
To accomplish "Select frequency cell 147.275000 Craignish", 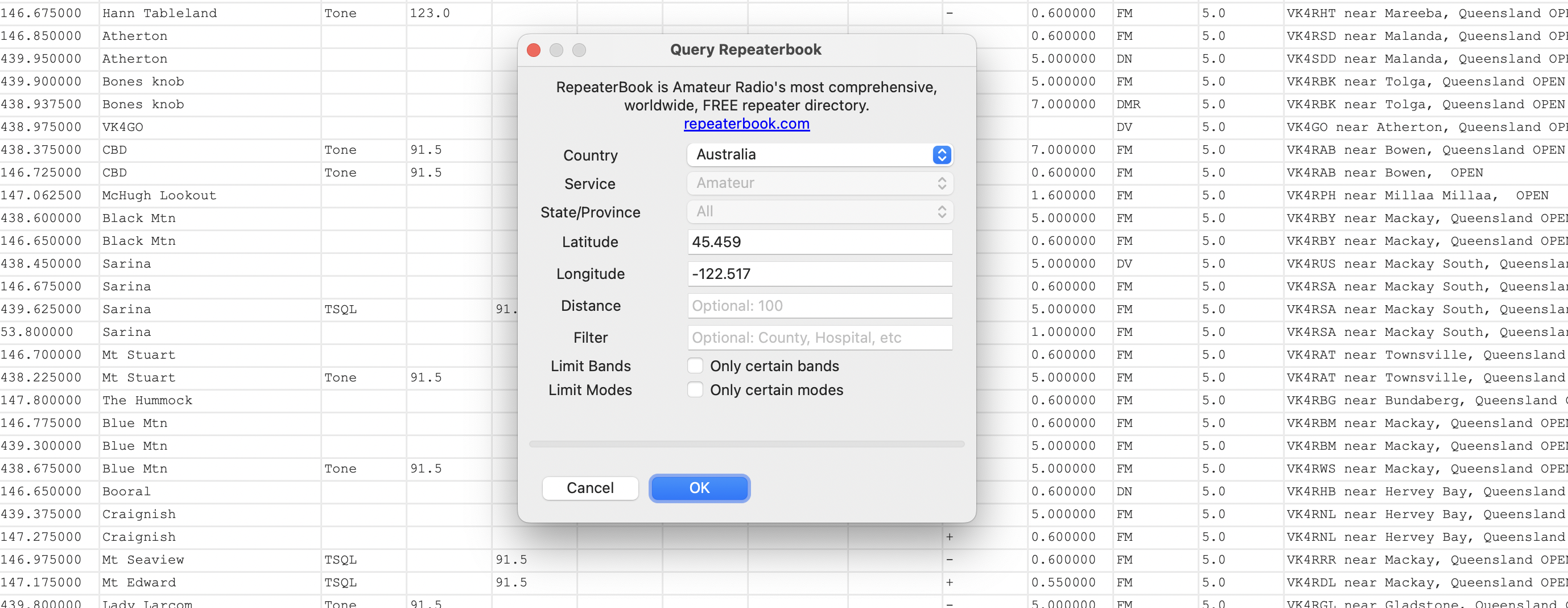I will coord(49,537).
